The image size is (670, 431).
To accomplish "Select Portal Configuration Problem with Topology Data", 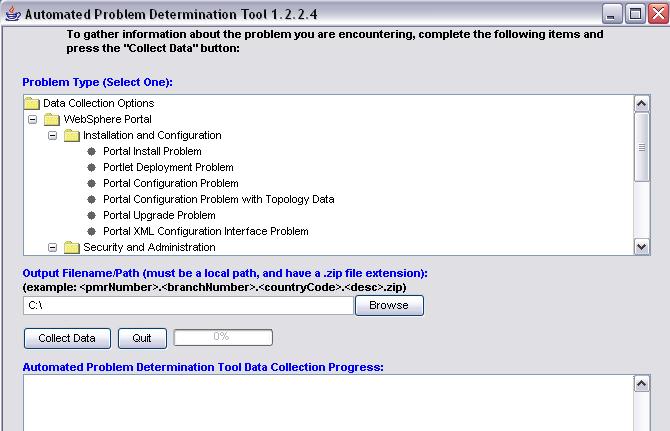I will tap(218, 199).
